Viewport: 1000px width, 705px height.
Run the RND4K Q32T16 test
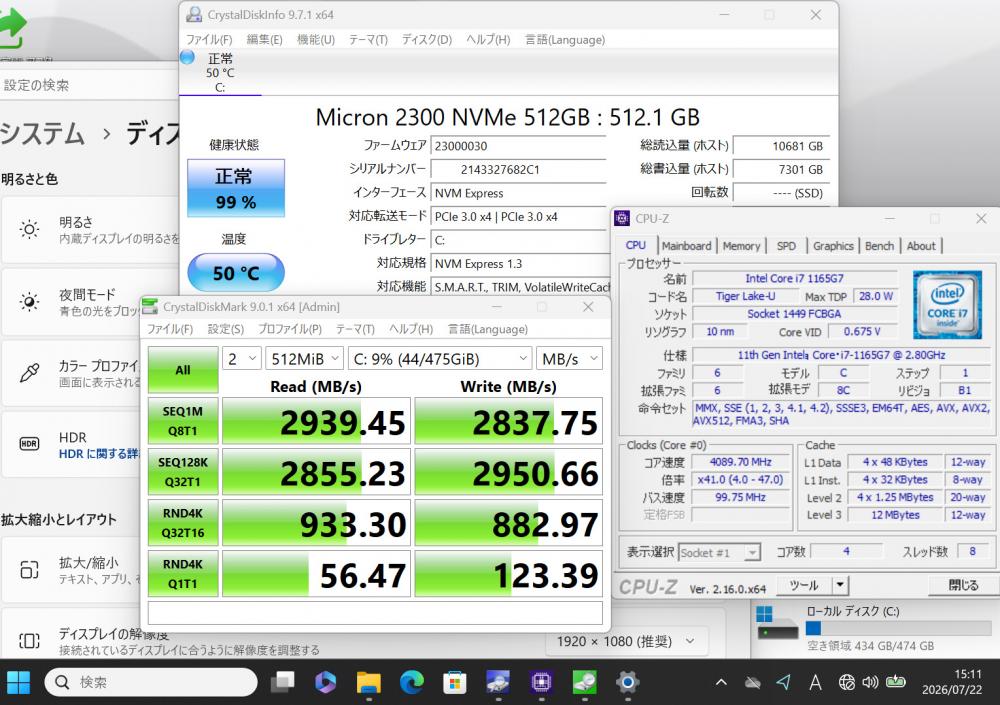183,523
